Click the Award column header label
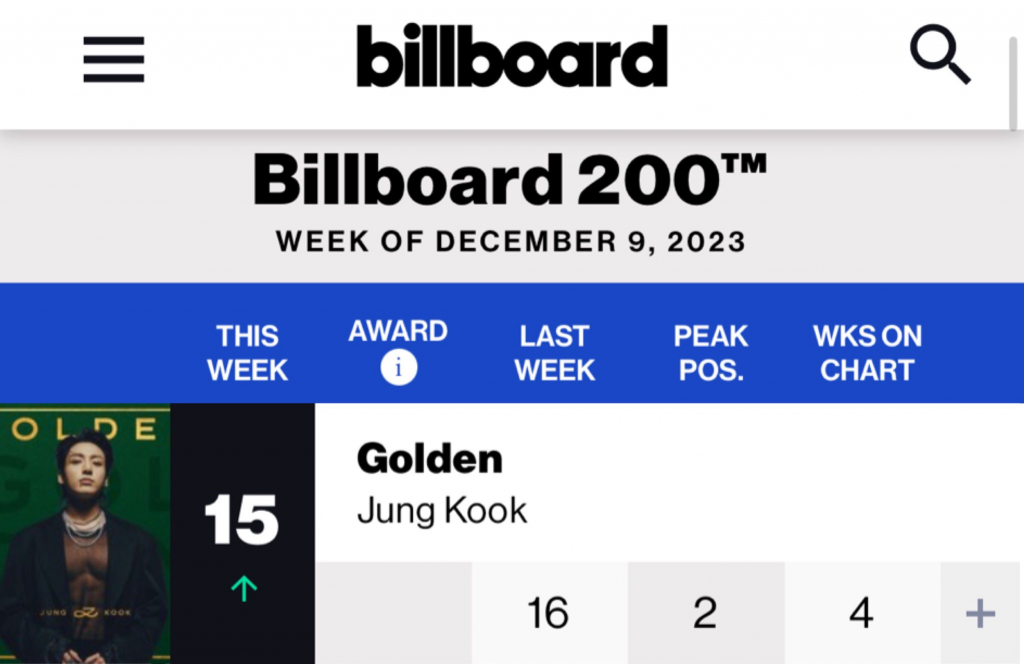The width and height of the screenshot is (1024, 664). [x=398, y=331]
